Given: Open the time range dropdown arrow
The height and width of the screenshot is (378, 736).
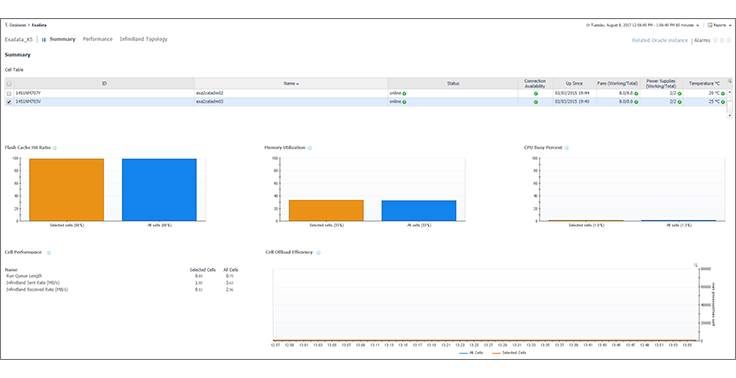Looking at the screenshot, I should (698, 25).
